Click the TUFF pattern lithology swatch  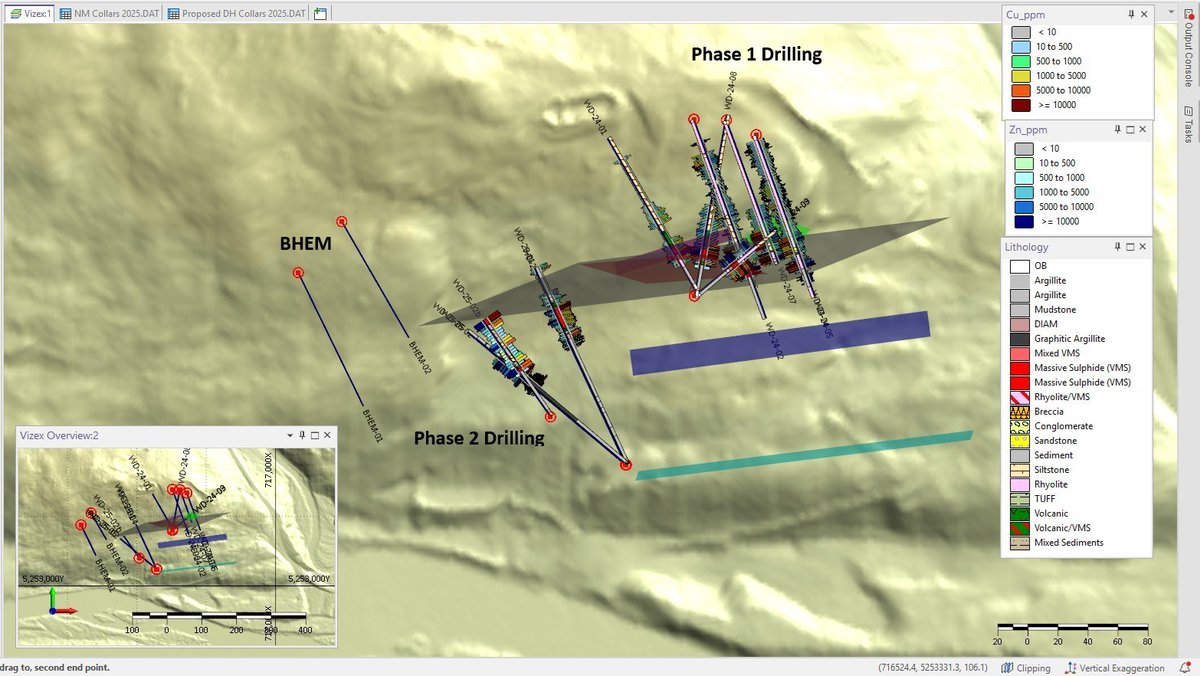(1018, 498)
